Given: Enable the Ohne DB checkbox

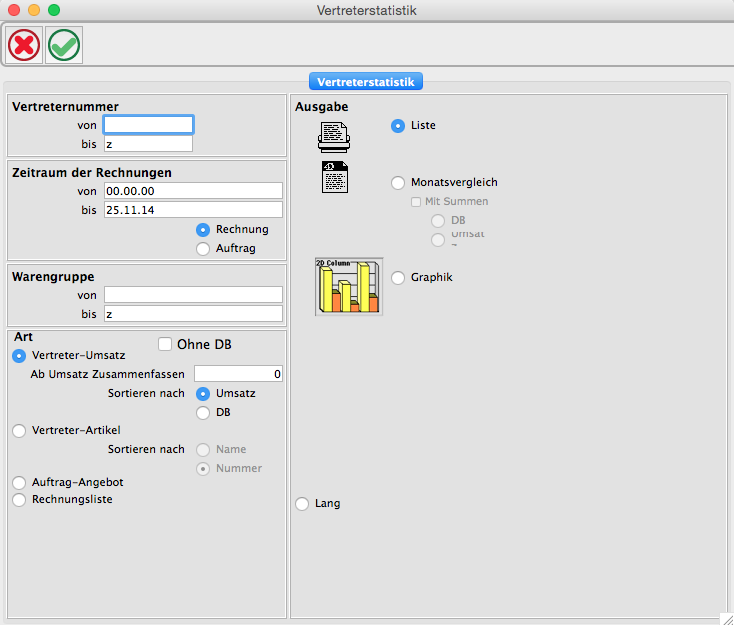Looking at the screenshot, I should point(165,344).
